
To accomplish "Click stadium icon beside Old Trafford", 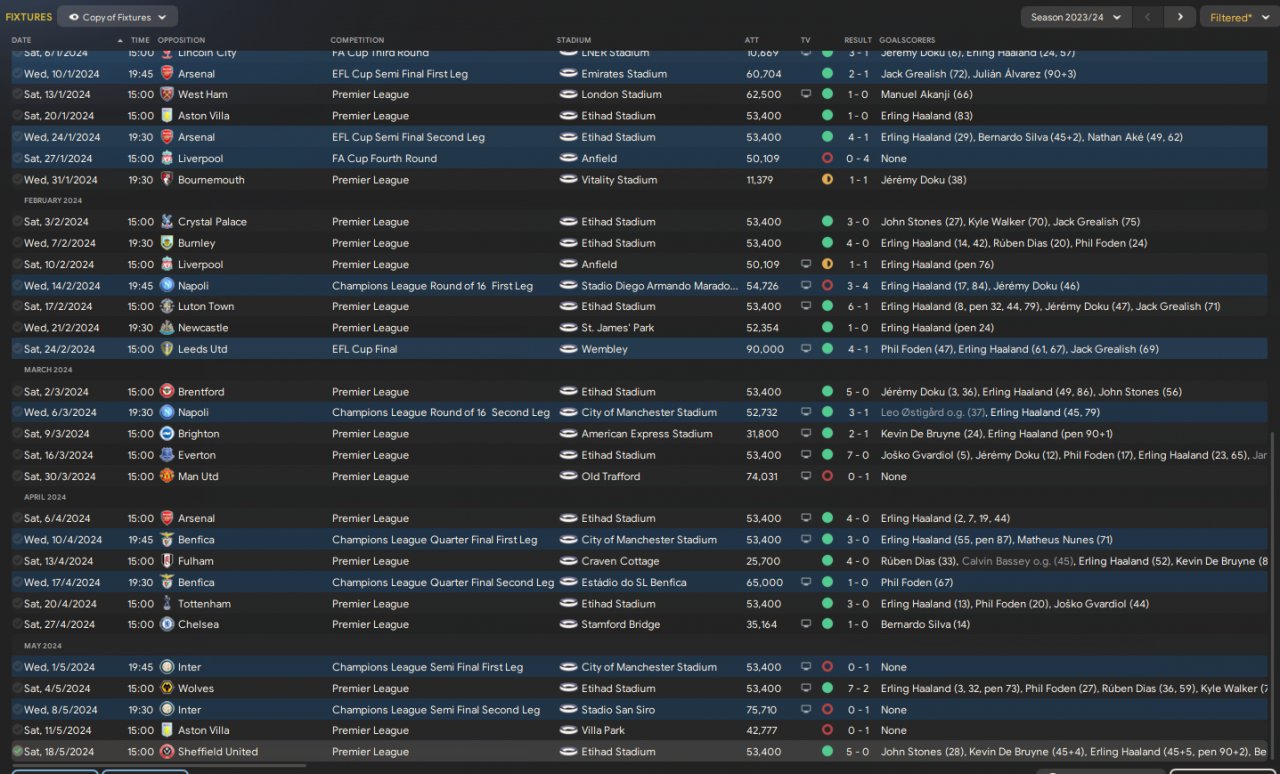I will [x=568, y=476].
